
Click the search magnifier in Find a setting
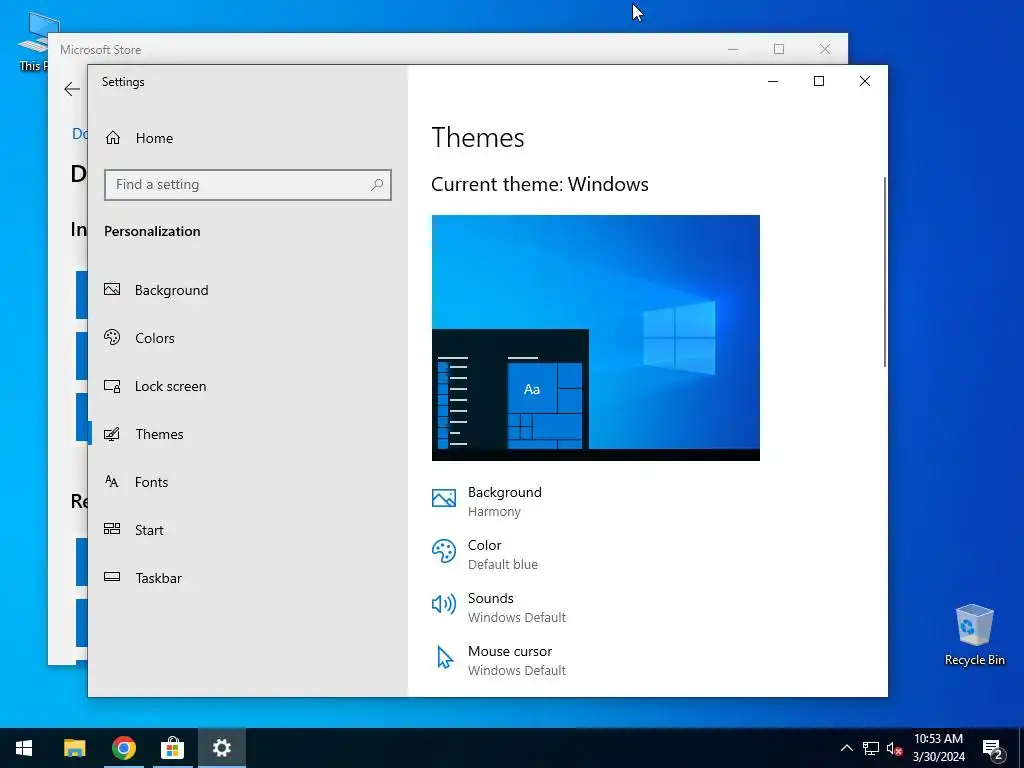[x=377, y=185]
